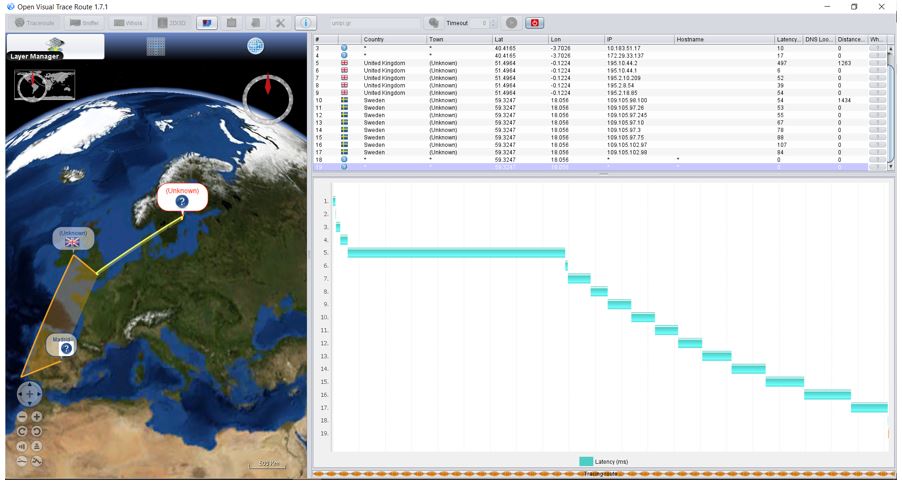Click the Sweden flag in row 12
This screenshot has height=485, width=902.
pos(344,115)
